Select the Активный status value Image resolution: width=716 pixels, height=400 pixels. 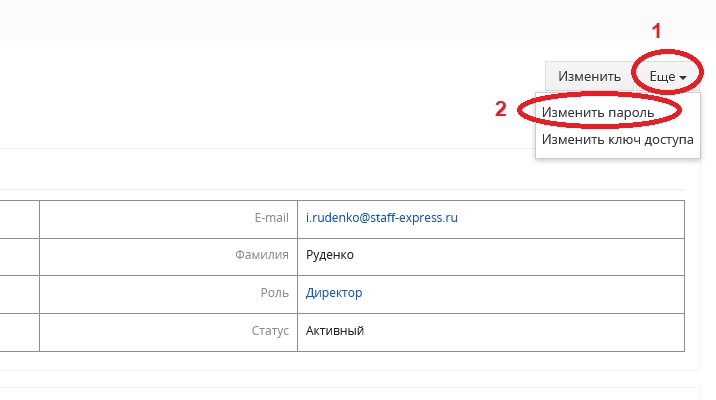[335, 331]
